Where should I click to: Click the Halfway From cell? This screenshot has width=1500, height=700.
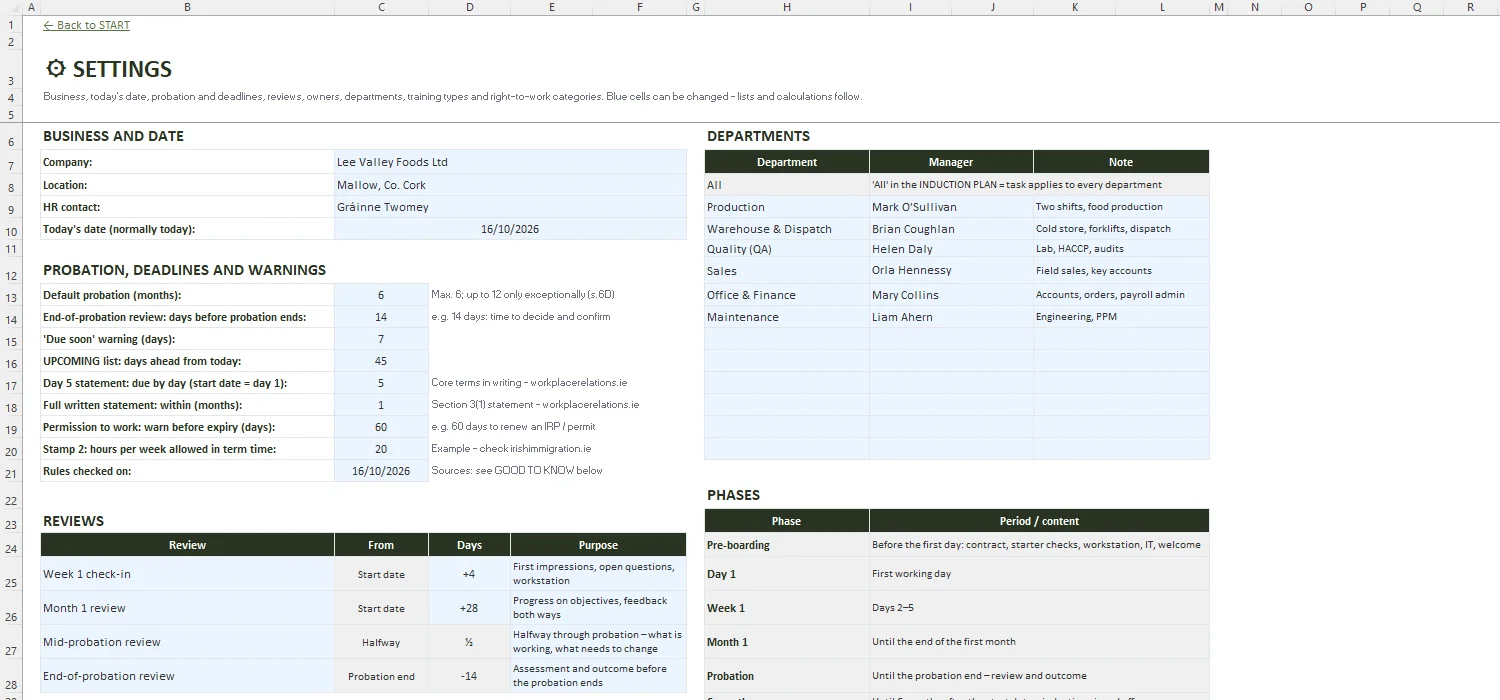pyautogui.click(x=381, y=642)
